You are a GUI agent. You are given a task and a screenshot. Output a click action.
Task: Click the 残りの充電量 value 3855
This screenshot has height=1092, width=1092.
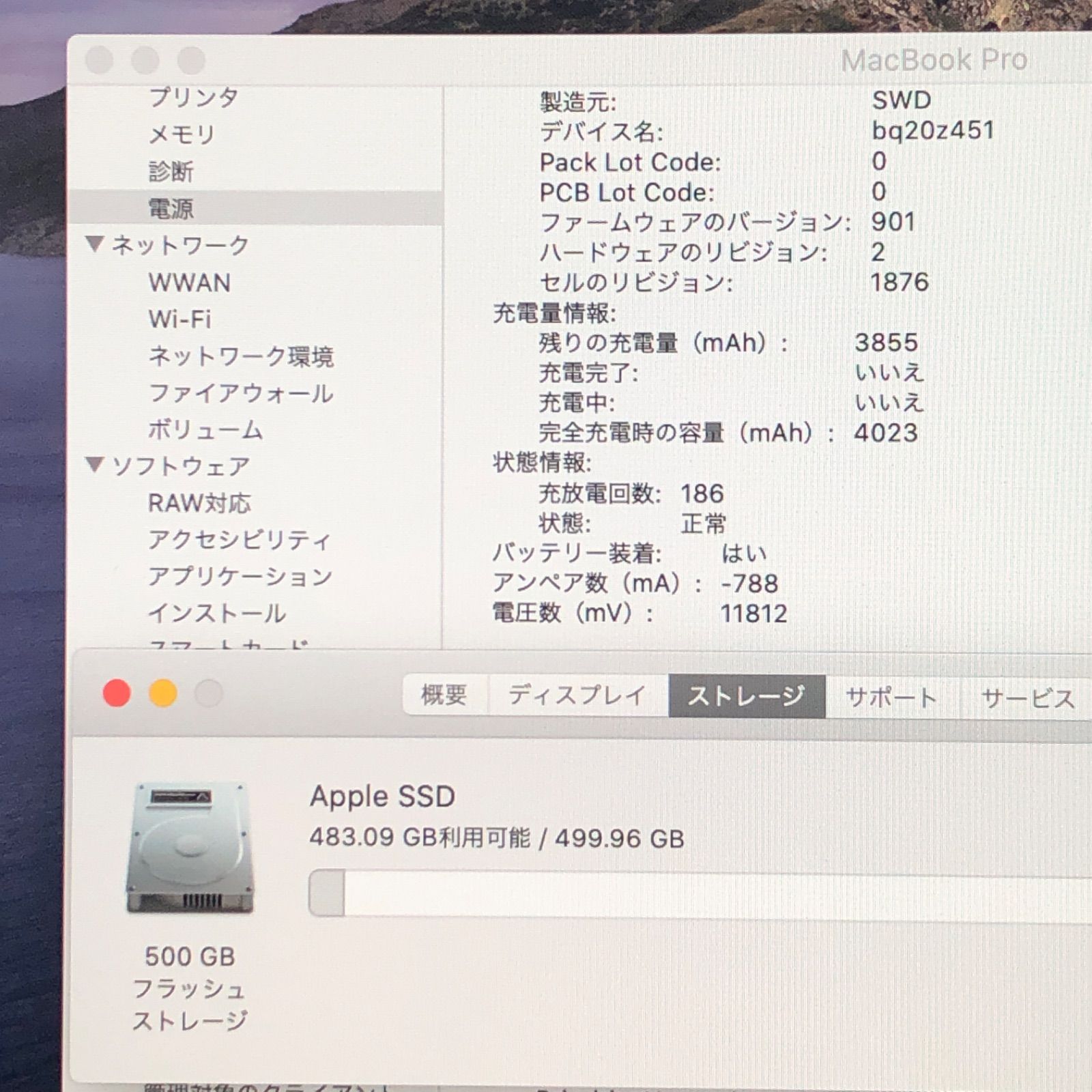(887, 343)
